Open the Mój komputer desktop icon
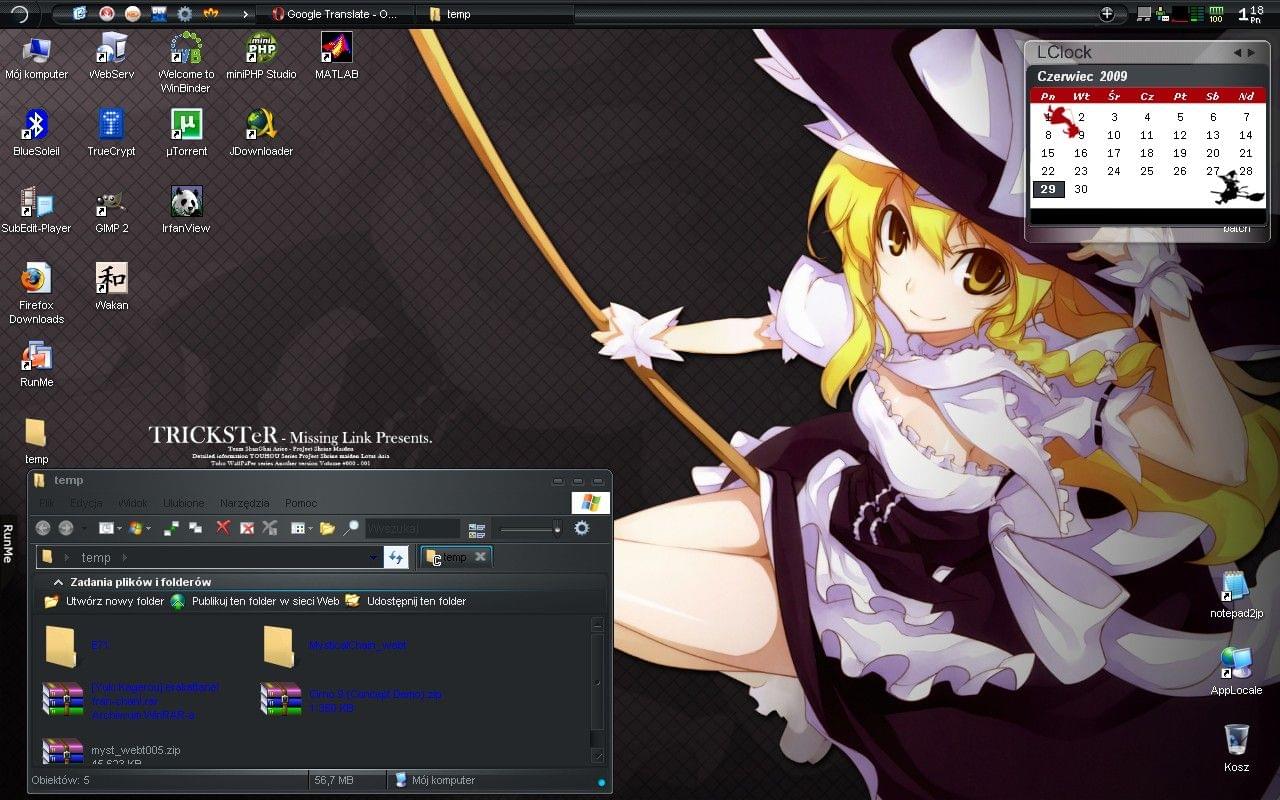This screenshot has width=1280, height=800. coord(36,56)
